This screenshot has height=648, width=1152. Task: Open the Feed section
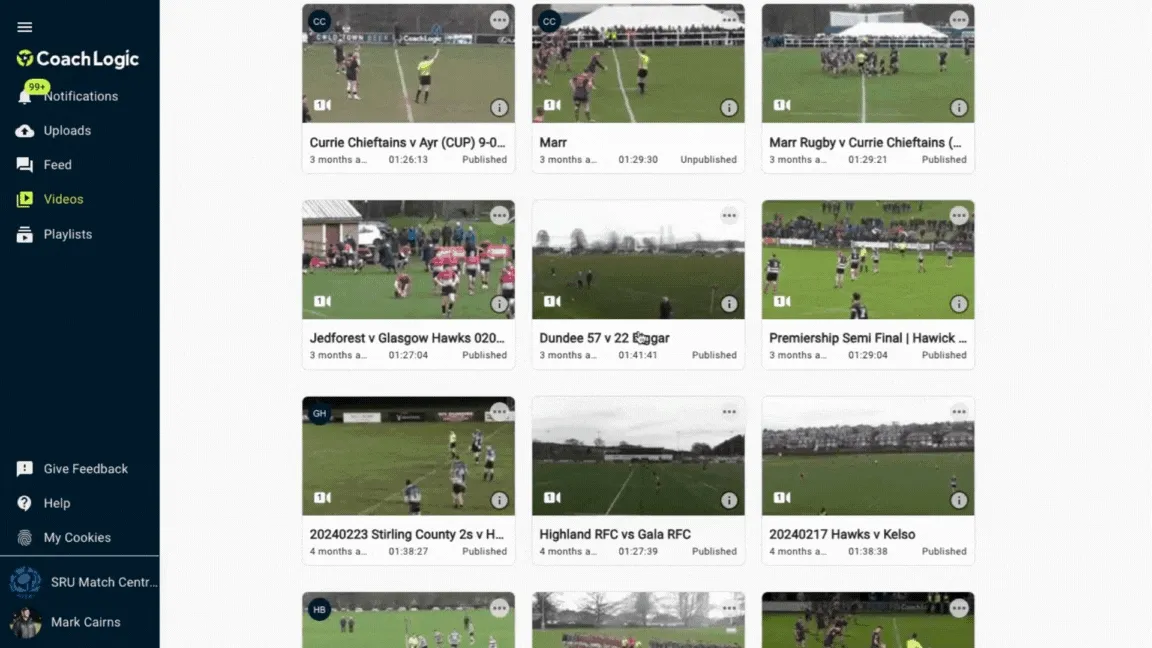point(57,165)
